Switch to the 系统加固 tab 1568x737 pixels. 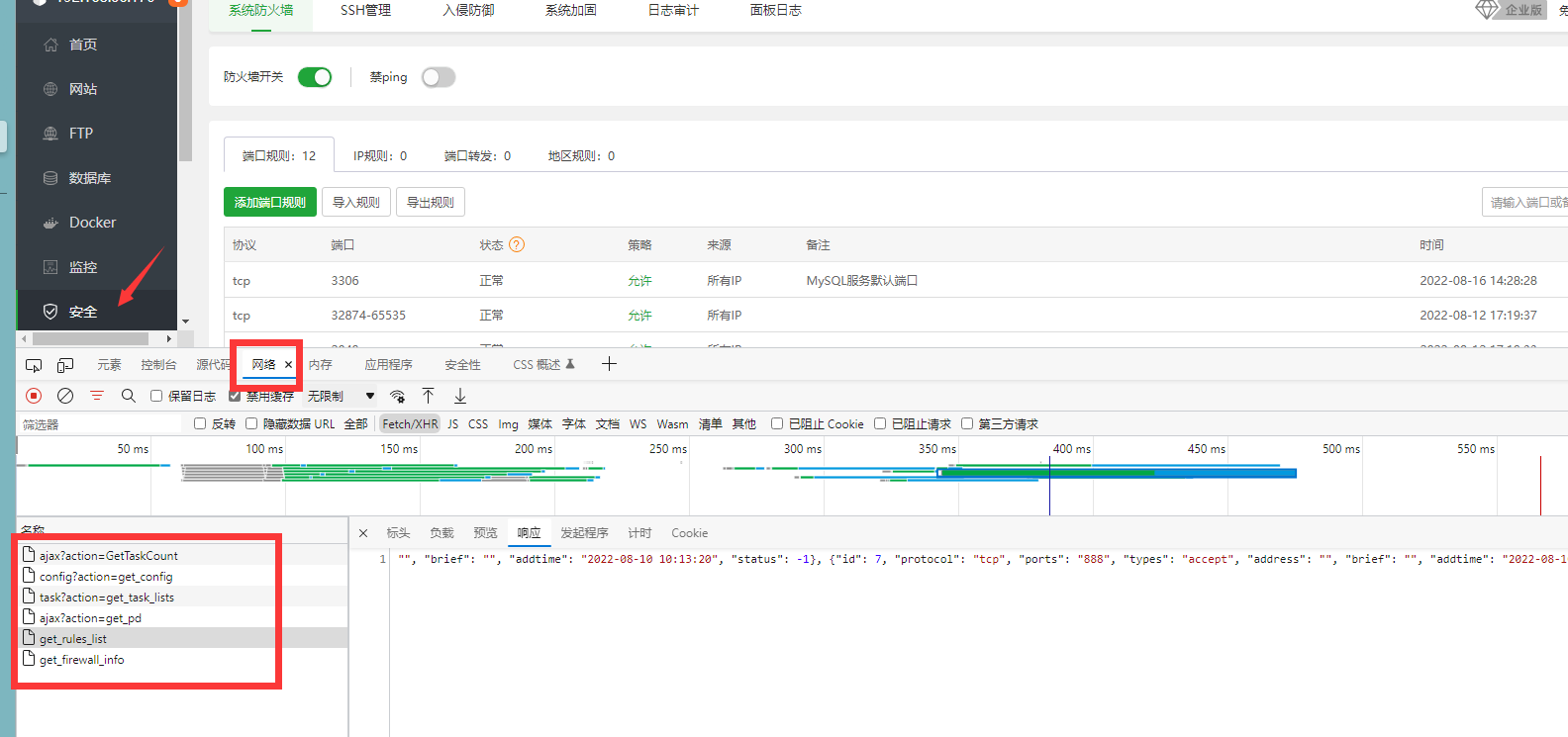[x=571, y=10]
